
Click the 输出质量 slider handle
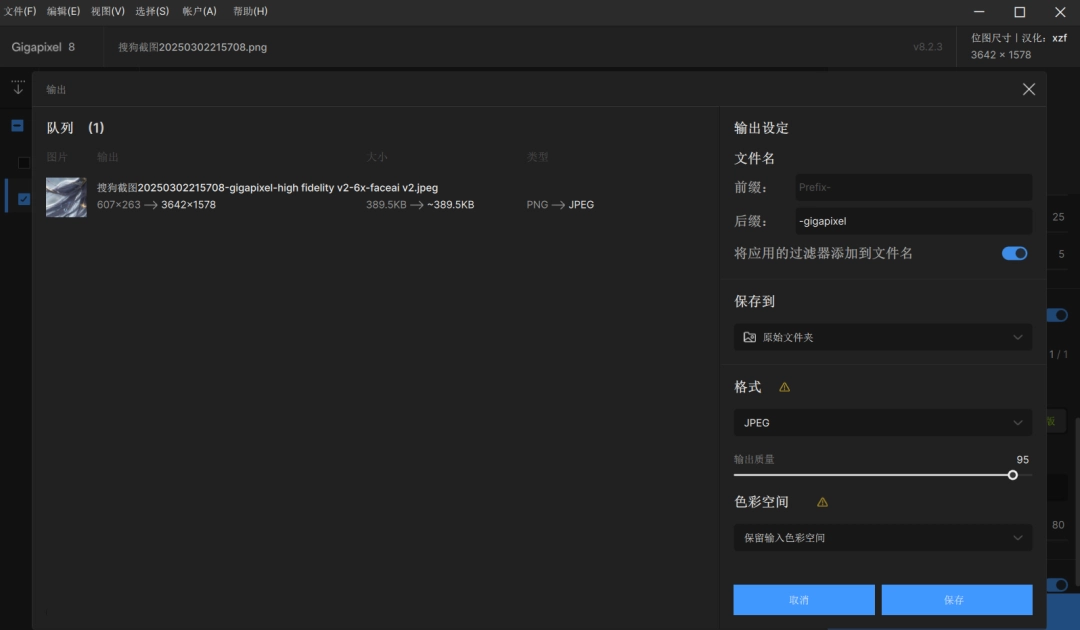[1012, 475]
